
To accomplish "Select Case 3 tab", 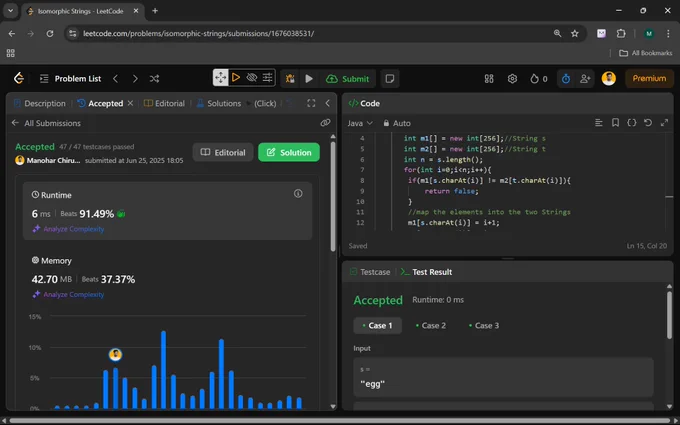I will [484, 325].
